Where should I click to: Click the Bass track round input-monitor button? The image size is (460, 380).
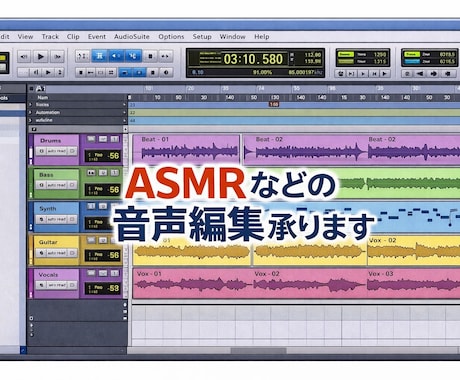41,185
